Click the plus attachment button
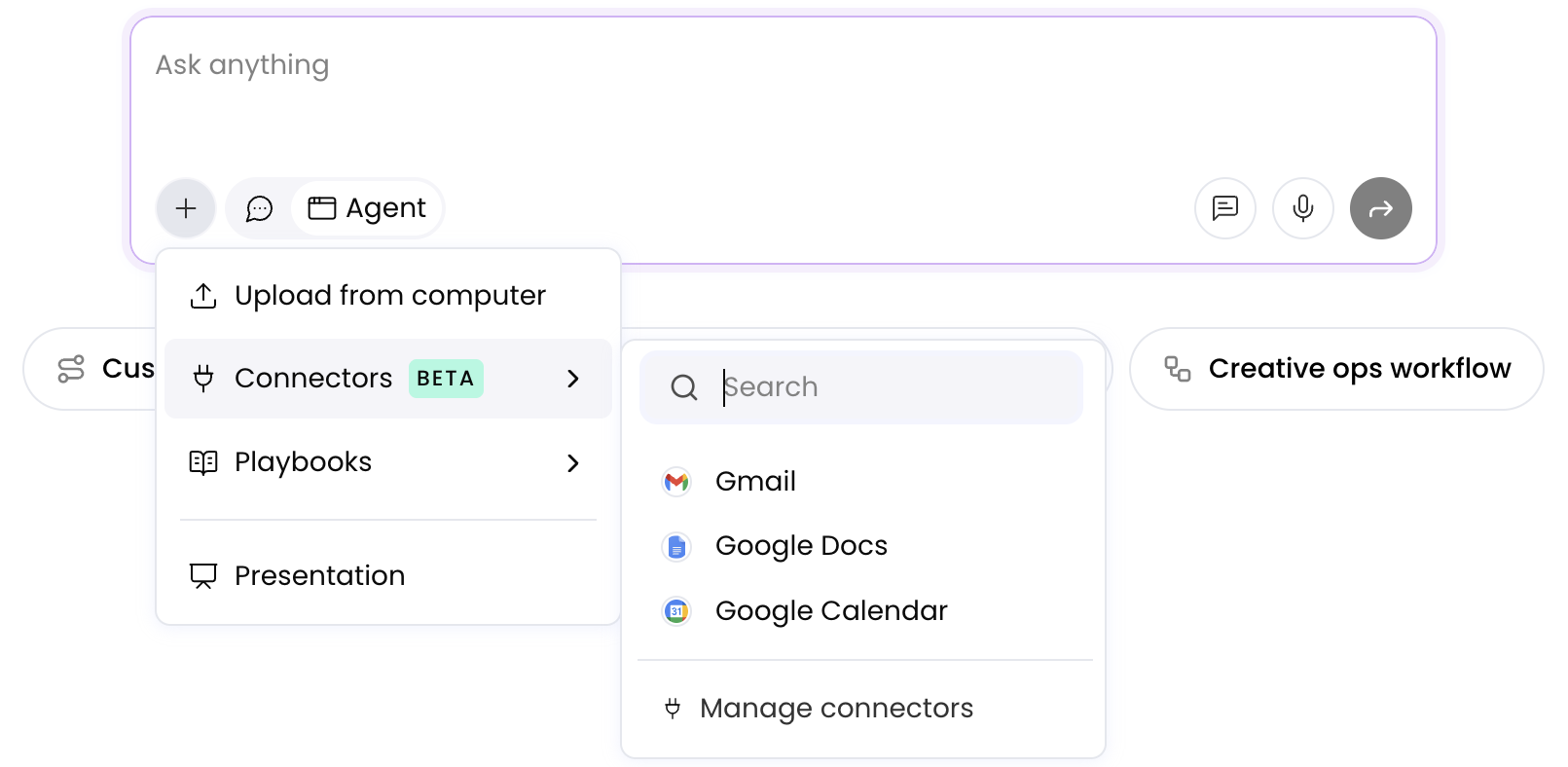1568x767 pixels. [185, 208]
